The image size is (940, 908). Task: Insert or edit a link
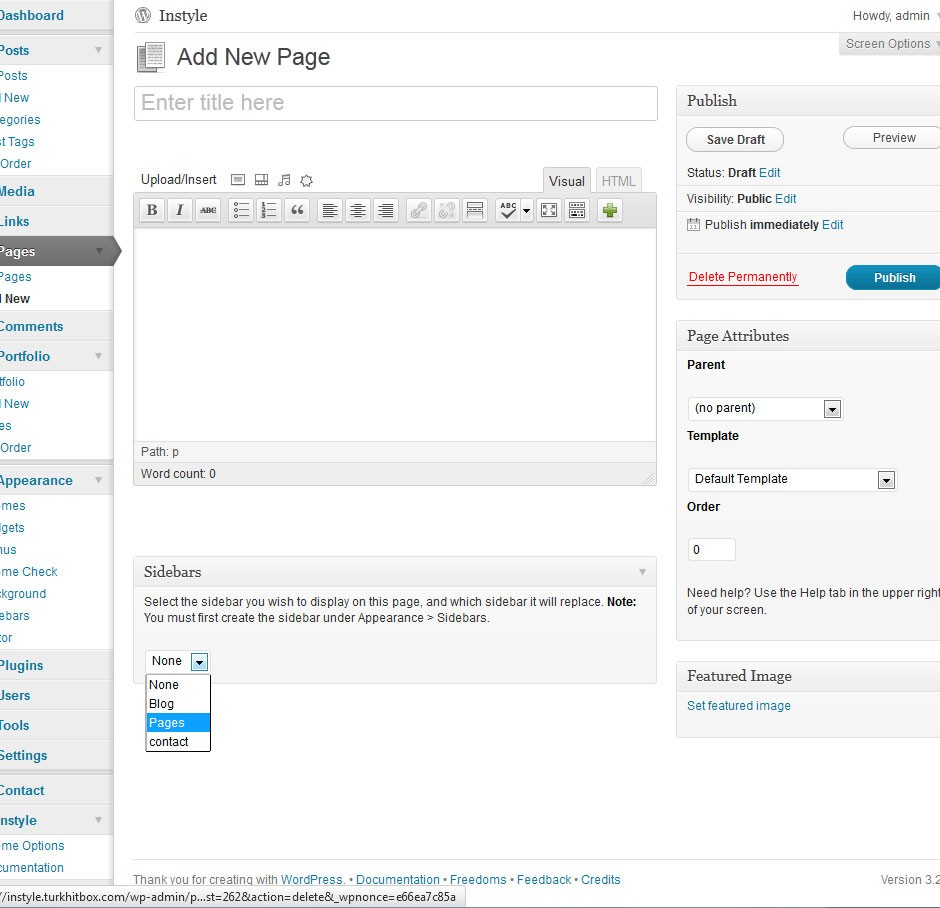pyautogui.click(x=419, y=210)
